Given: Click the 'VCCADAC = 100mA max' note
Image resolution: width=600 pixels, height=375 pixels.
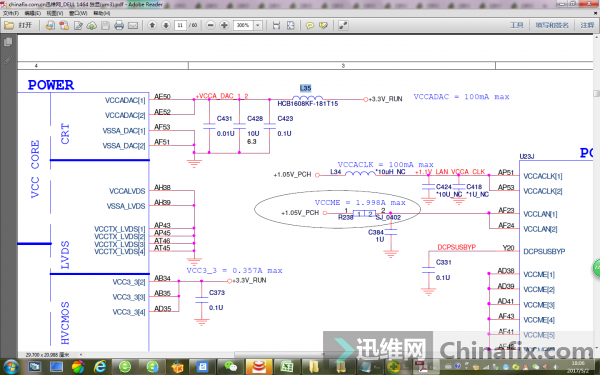Looking at the screenshot, I should pyautogui.click(x=461, y=97).
